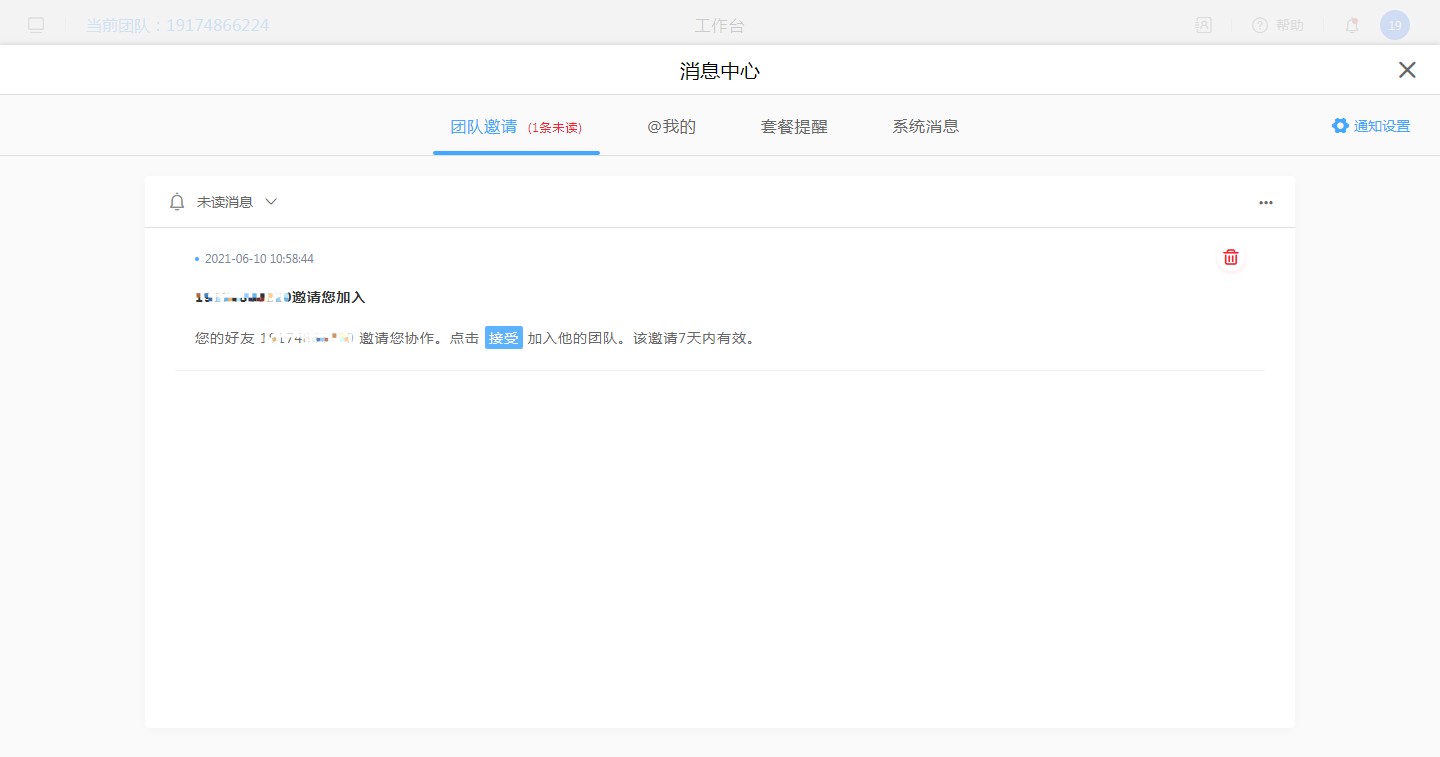Viewport: 1440px width, 757px height.
Task: Open the 套餐提醒 tab
Action: [x=794, y=127]
